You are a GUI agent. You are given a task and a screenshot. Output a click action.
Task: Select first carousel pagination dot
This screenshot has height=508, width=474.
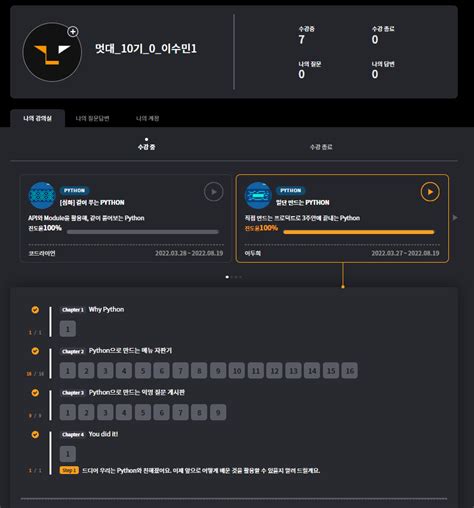[x=227, y=277]
